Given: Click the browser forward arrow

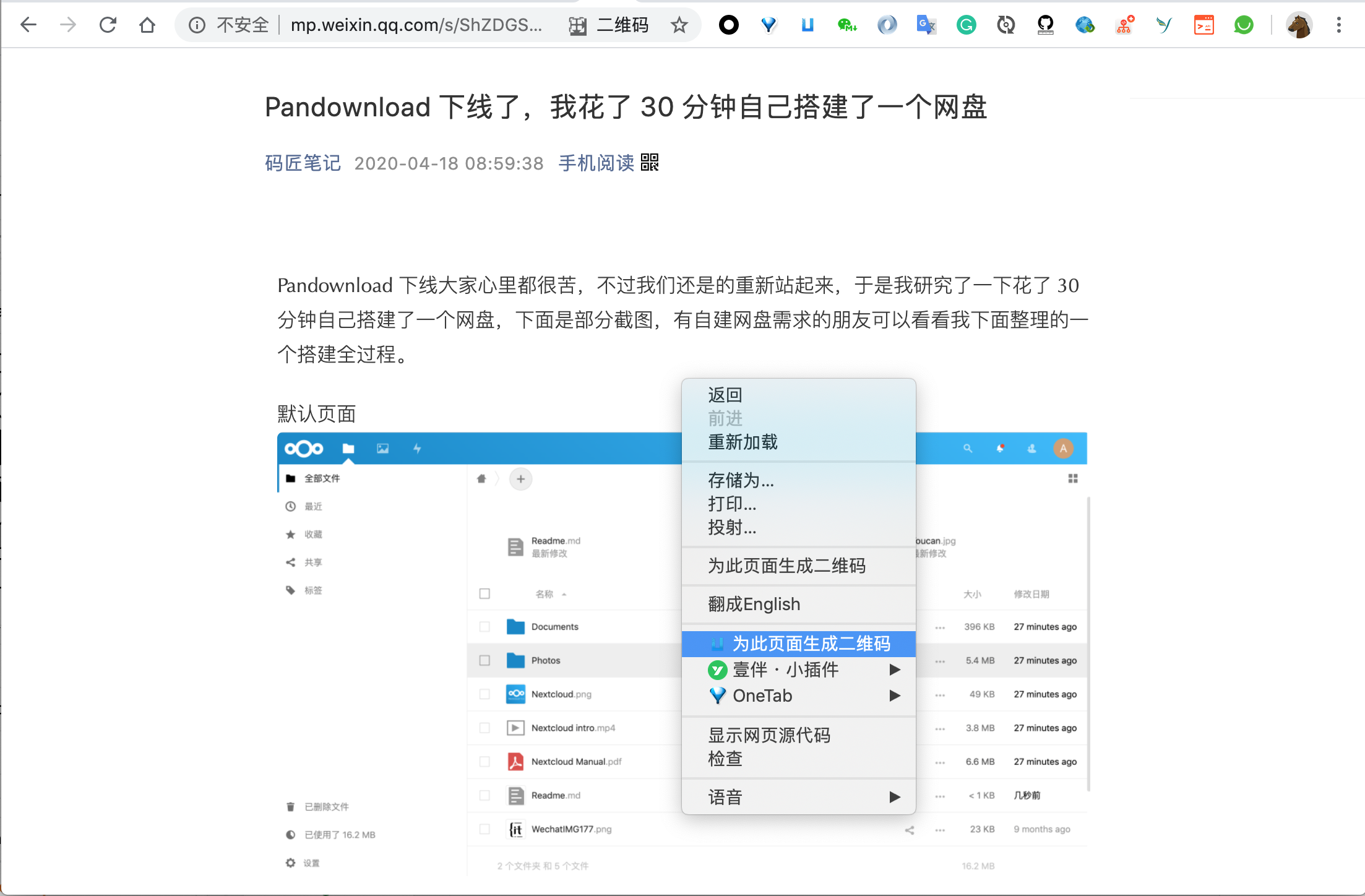Looking at the screenshot, I should pyautogui.click(x=68, y=25).
